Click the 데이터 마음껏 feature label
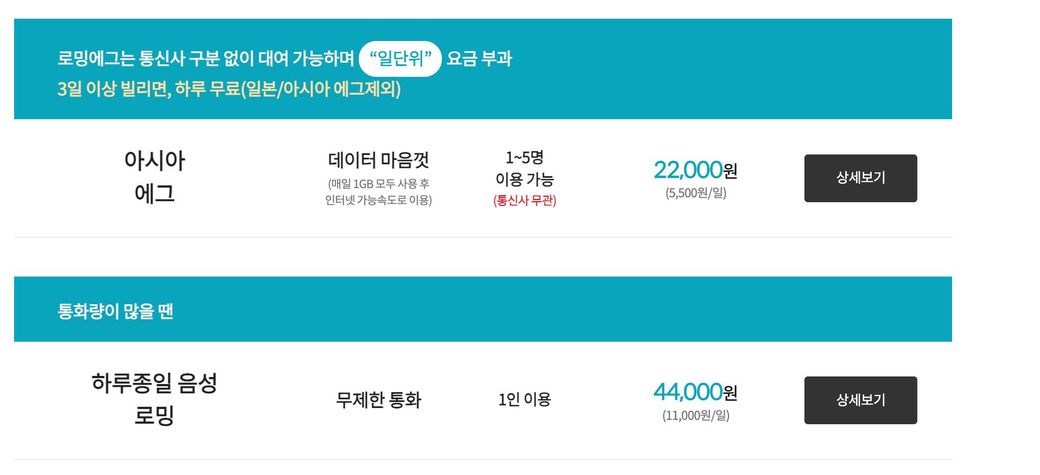 pos(379,160)
